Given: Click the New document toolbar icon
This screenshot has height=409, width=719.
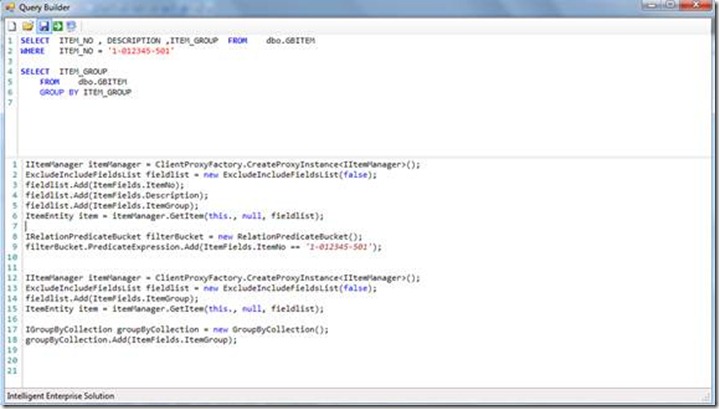Looking at the screenshot, I should coord(12,26).
